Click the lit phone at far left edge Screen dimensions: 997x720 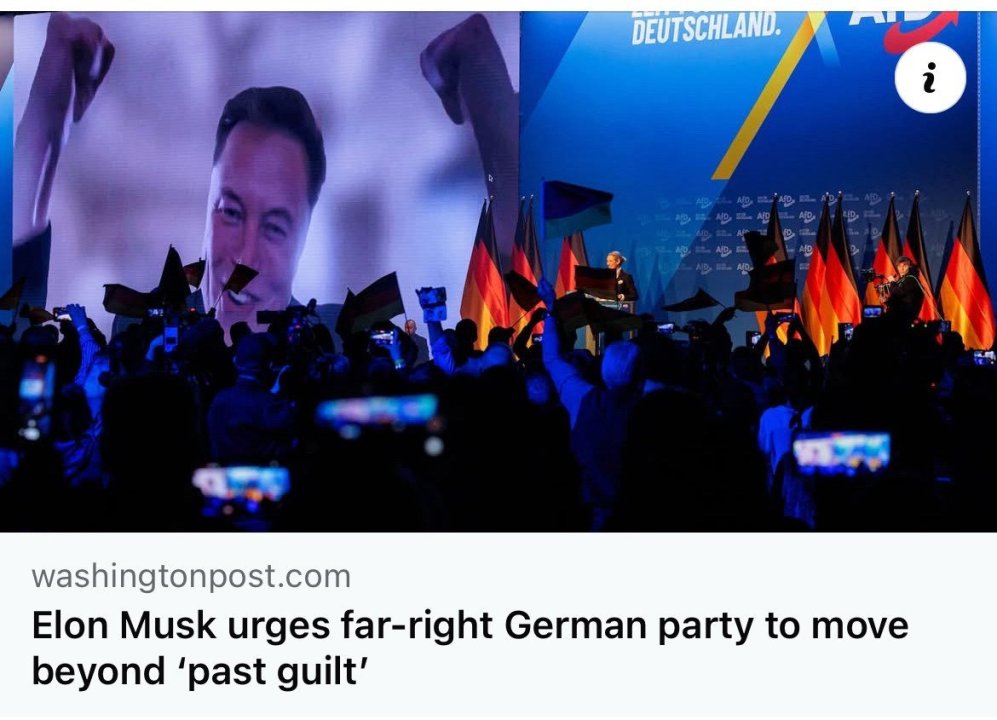click(x=36, y=398)
